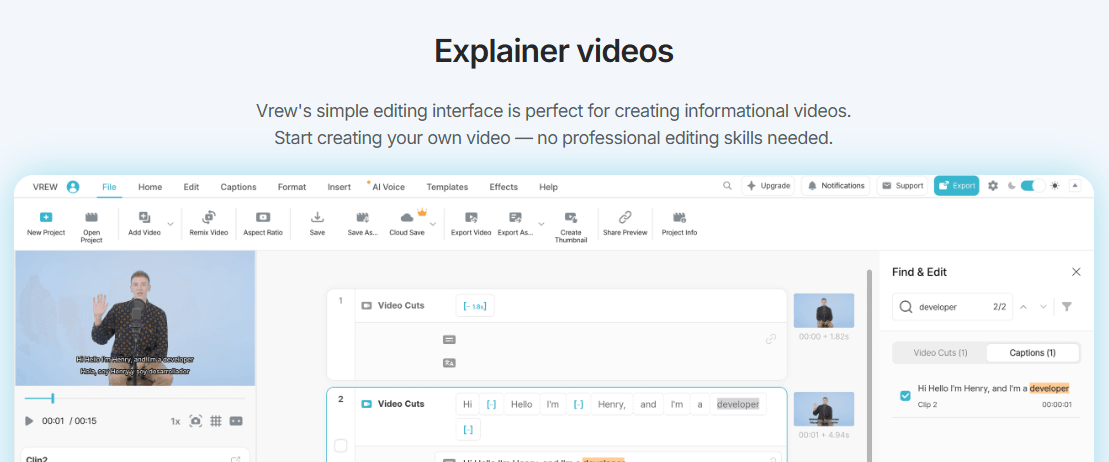Image resolution: width=1109 pixels, height=462 pixels.
Task: Open settings via the gear icon
Action: 993,185
